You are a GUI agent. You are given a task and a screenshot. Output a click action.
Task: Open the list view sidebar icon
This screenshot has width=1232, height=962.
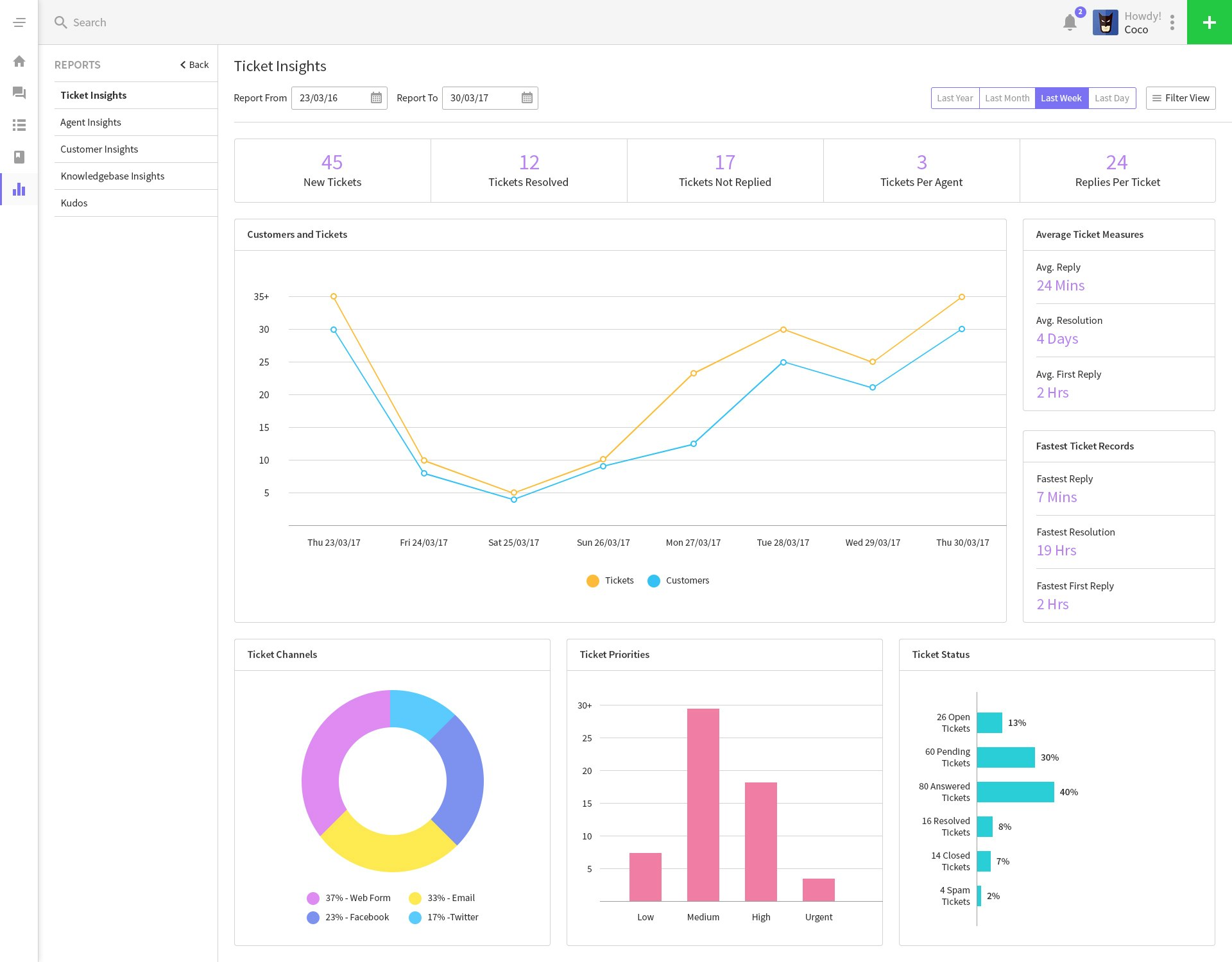tap(19, 125)
